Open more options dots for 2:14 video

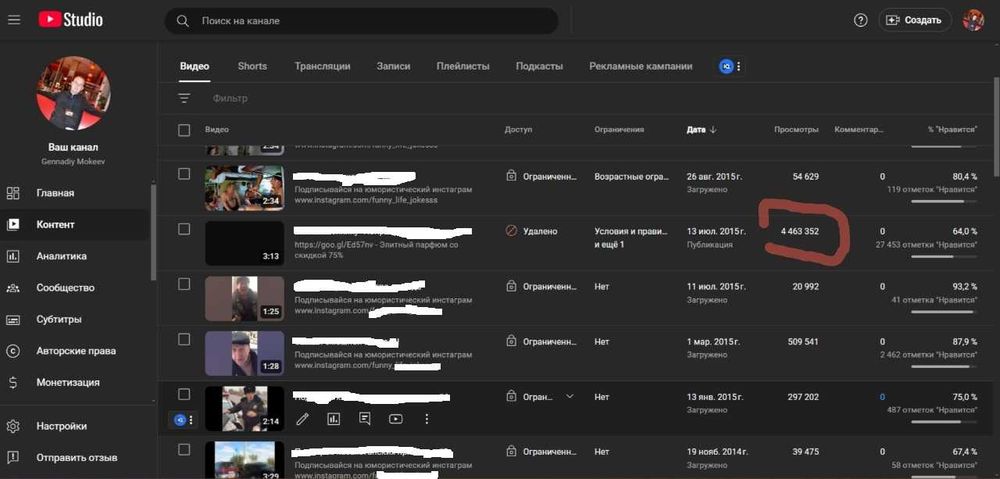[x=427, y=419]
